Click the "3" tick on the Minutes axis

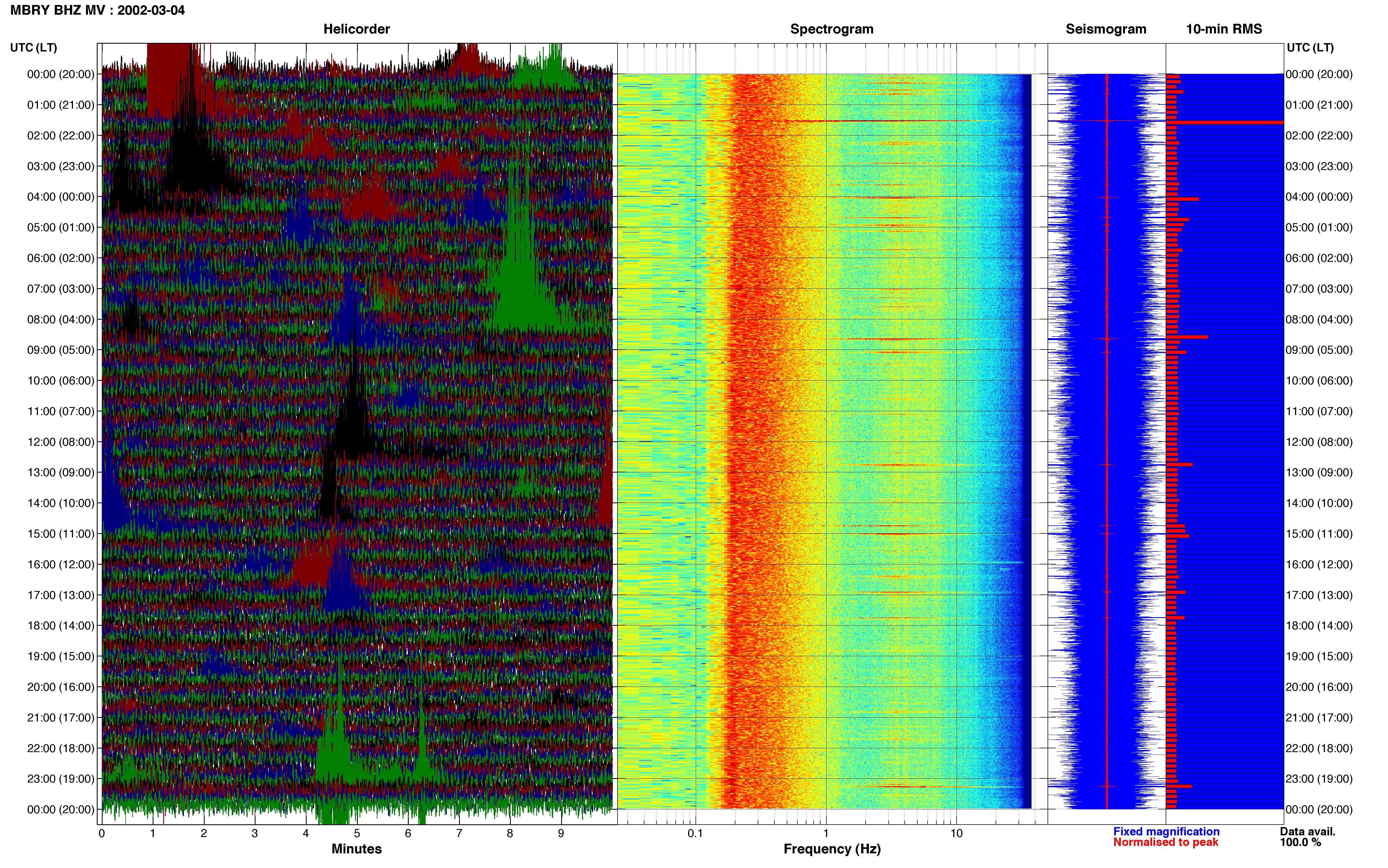255,833
